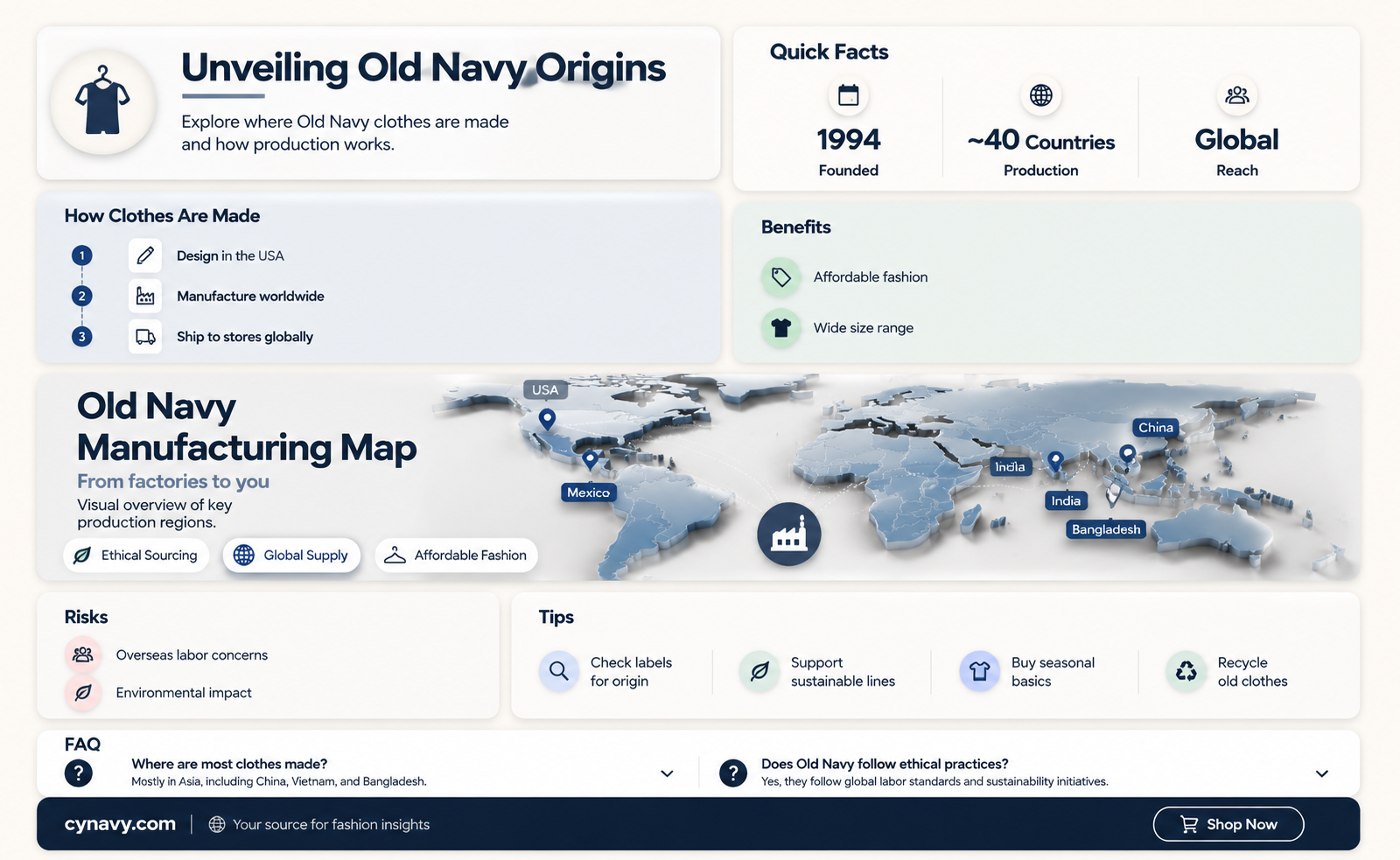The height and width of the screenshot is (860, 1400).
Task: Click the 'Recycle old clothes' tip text
Action: (1253, 672)
